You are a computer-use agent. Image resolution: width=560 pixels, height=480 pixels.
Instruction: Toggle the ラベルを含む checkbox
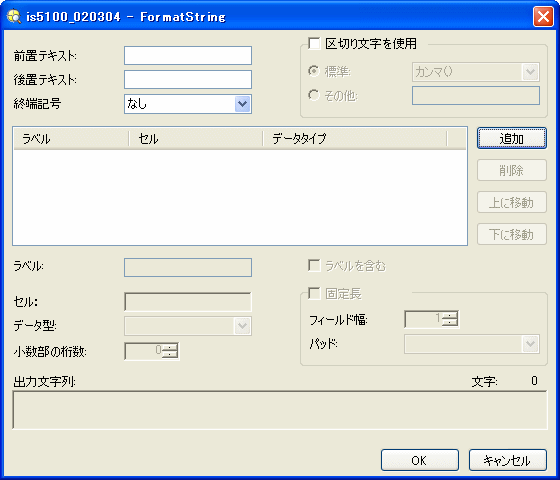pos(314,266)
